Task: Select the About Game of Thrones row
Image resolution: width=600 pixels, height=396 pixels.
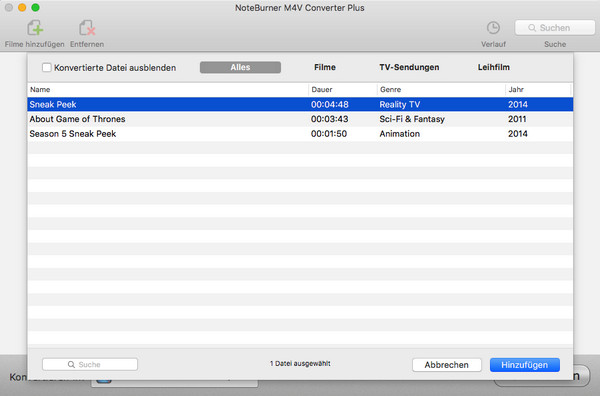Action: (x=300, y=119)
